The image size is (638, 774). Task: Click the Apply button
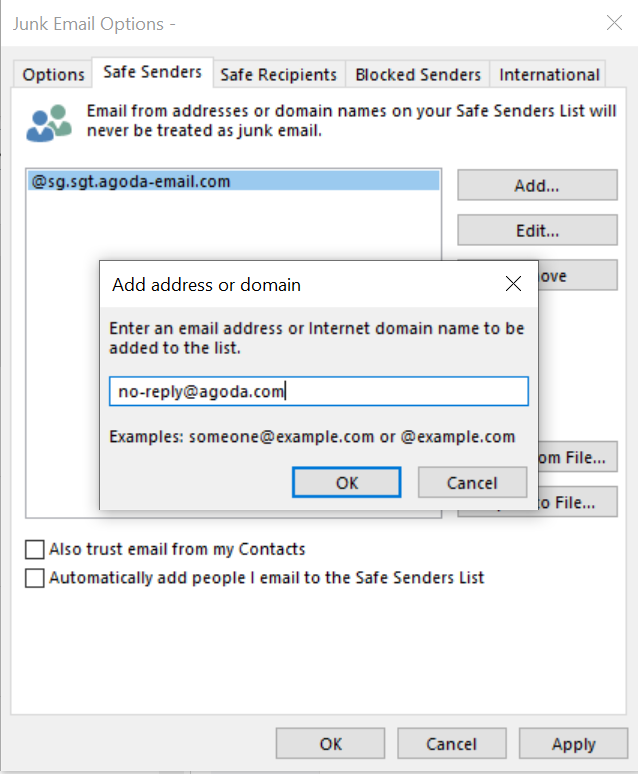coord(573,743)
